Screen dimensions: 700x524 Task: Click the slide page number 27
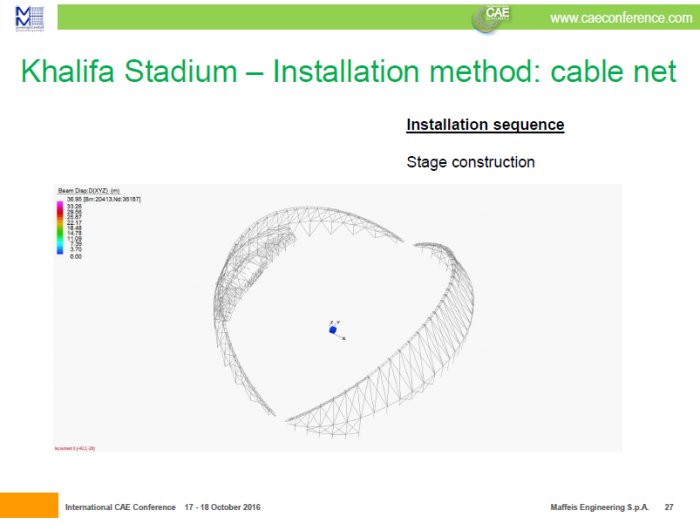[x=668, y=508]
